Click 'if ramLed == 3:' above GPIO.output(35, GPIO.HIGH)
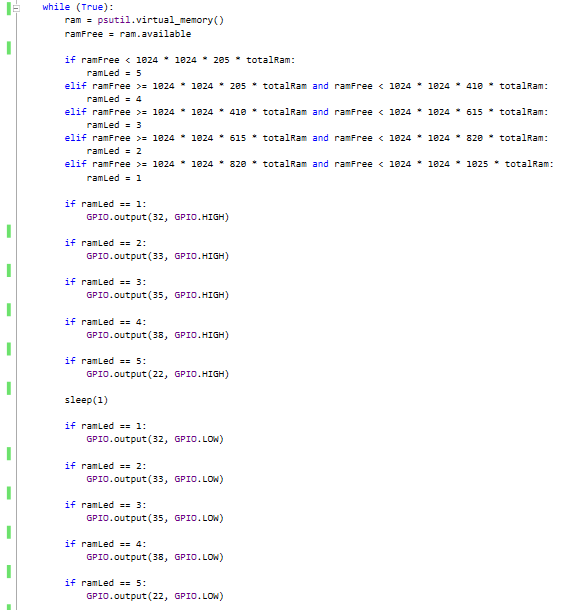The width and height of the screenshot is (562, 610). point(105,282)
